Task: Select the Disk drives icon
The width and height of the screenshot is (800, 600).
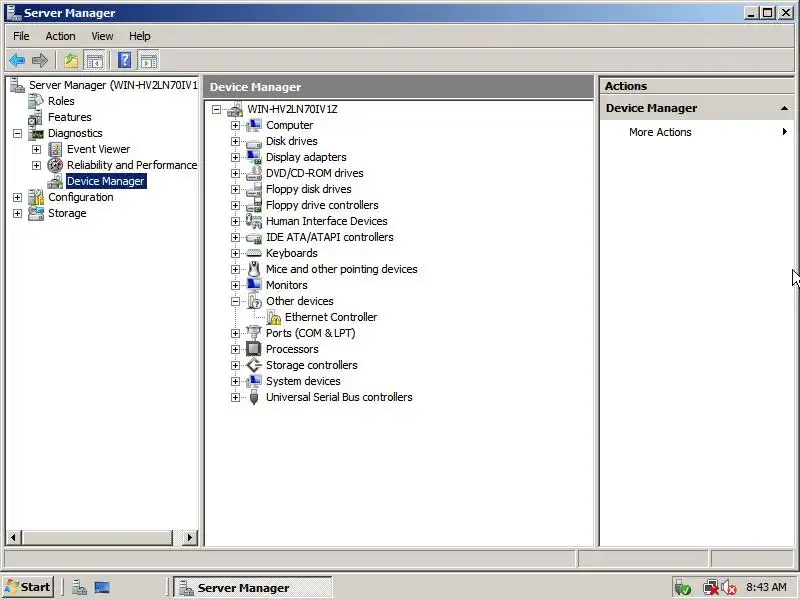Action: pyautogui.click(x=254, y=141)
